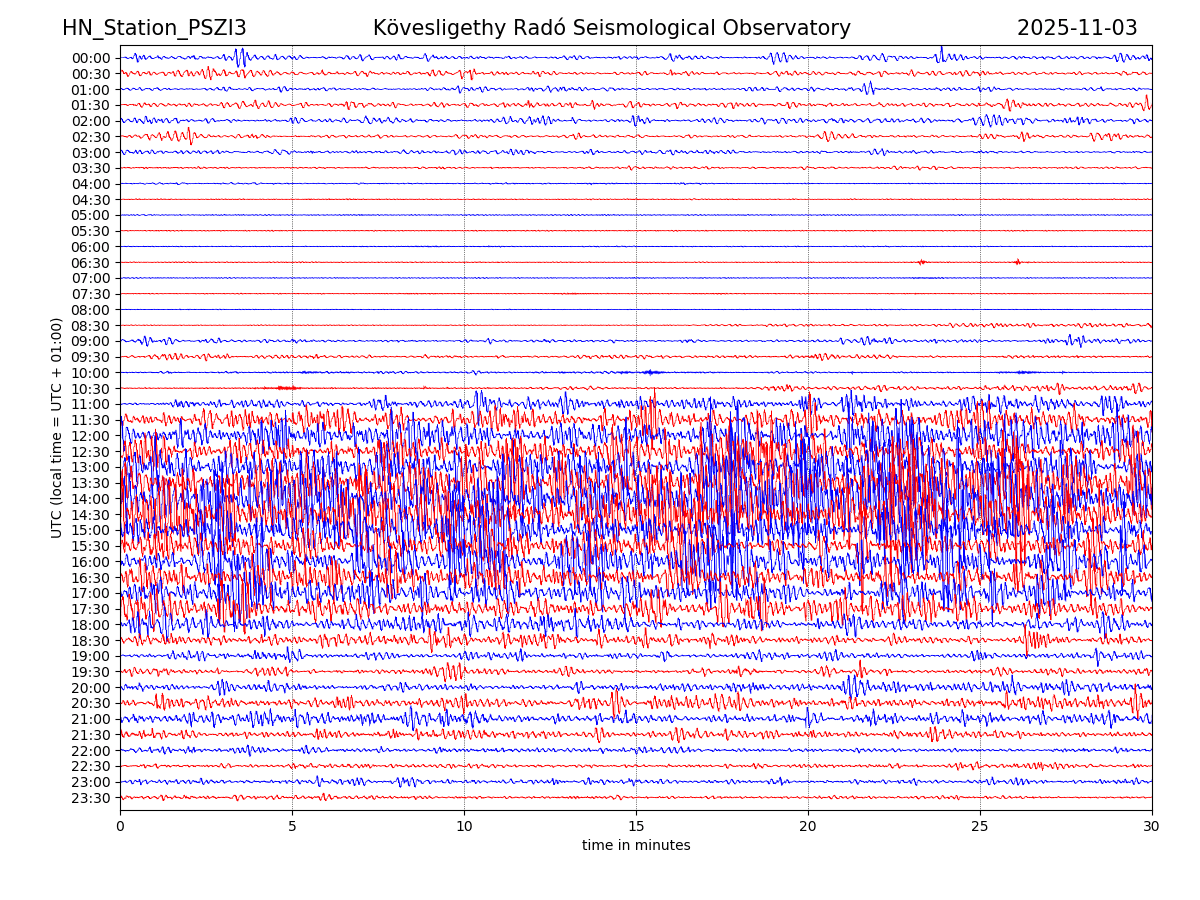Select the 06:30 trace time label
This screenshot has width=1200, height=900.
pos(91,263)
